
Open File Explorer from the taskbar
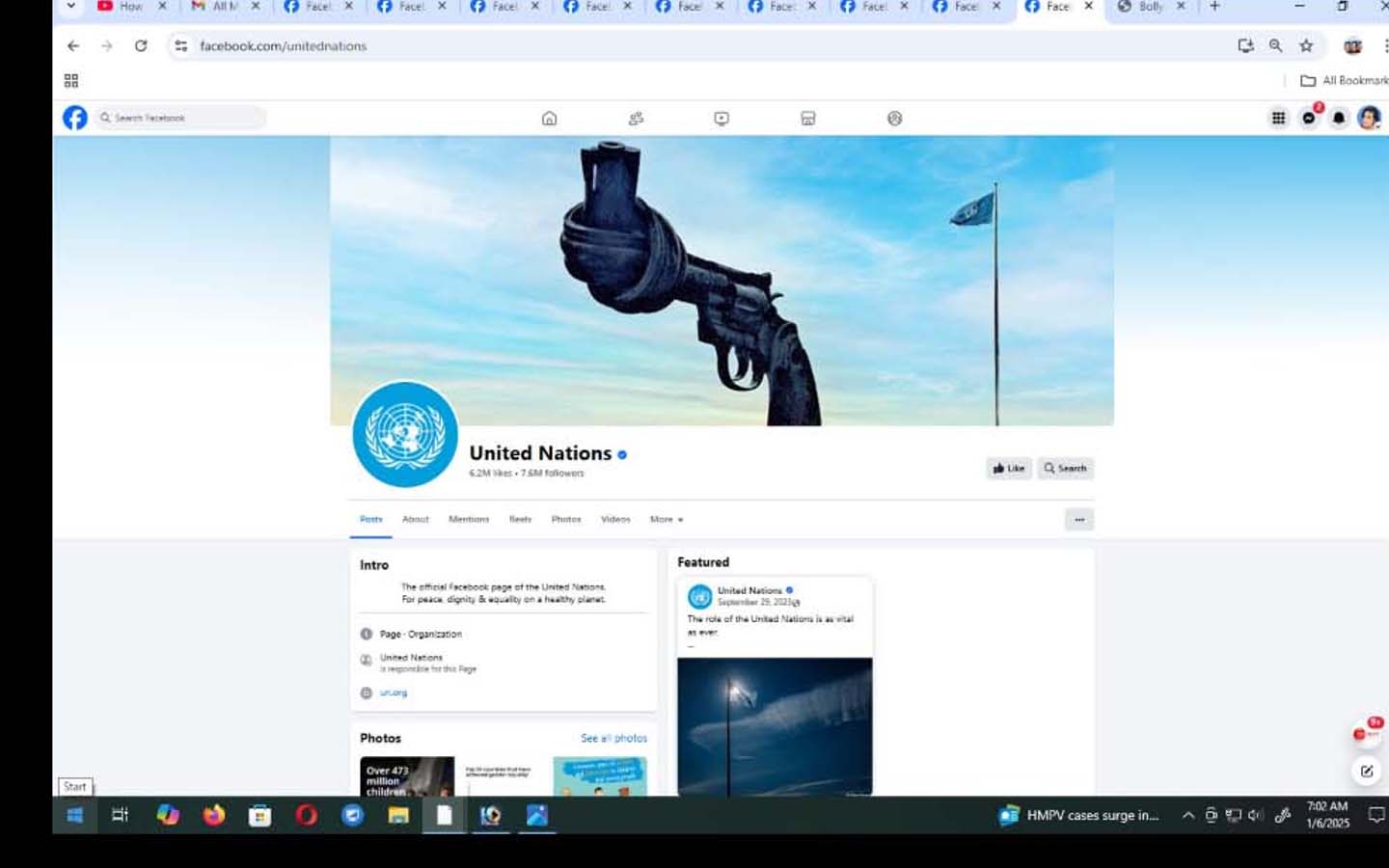point(398,815)
